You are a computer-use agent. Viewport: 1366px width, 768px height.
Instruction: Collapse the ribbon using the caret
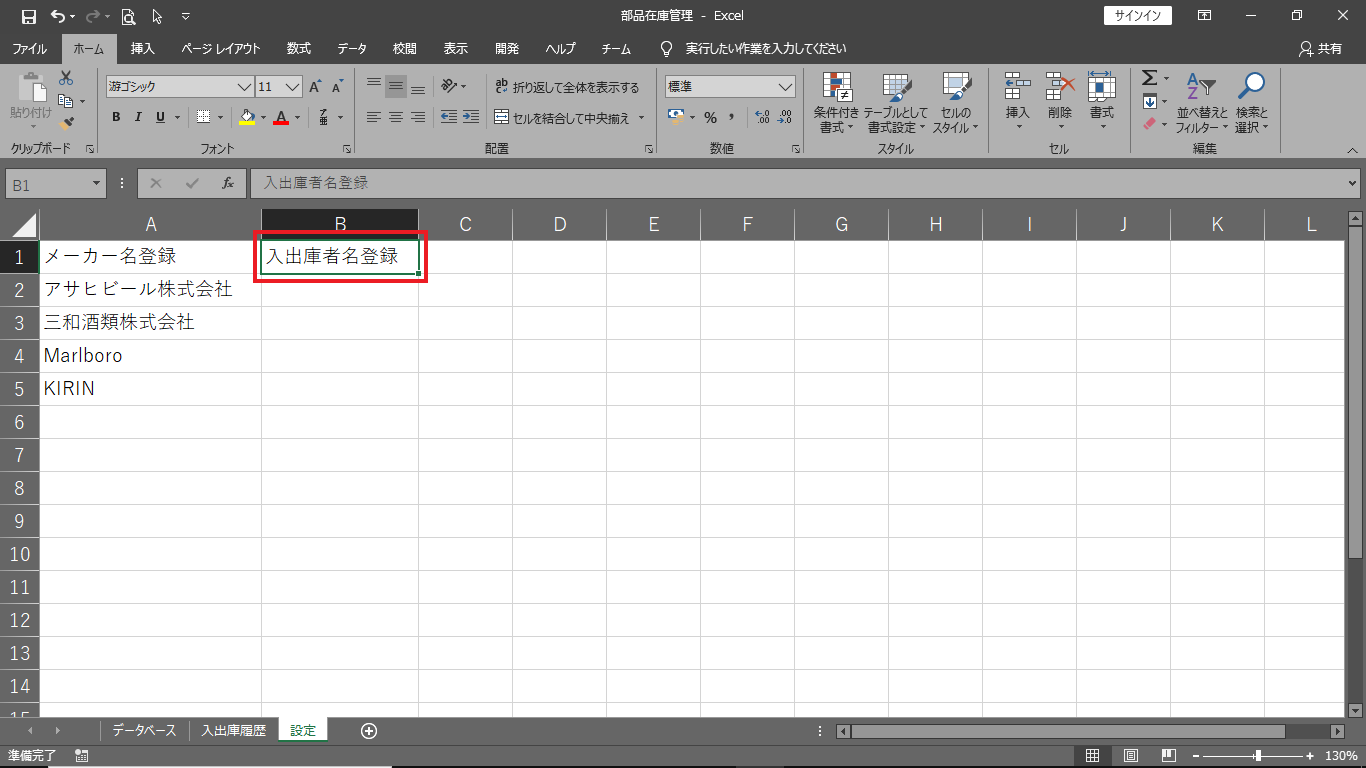(x=1353, y=149)
